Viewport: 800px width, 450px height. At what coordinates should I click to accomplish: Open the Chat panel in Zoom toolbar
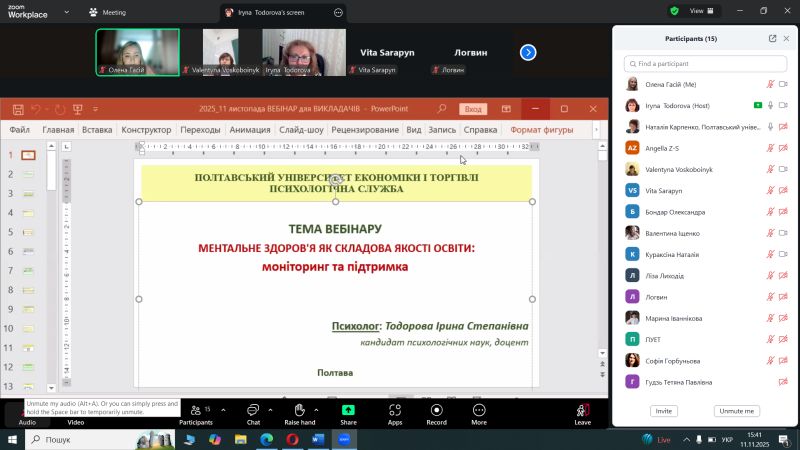[253, 410]
